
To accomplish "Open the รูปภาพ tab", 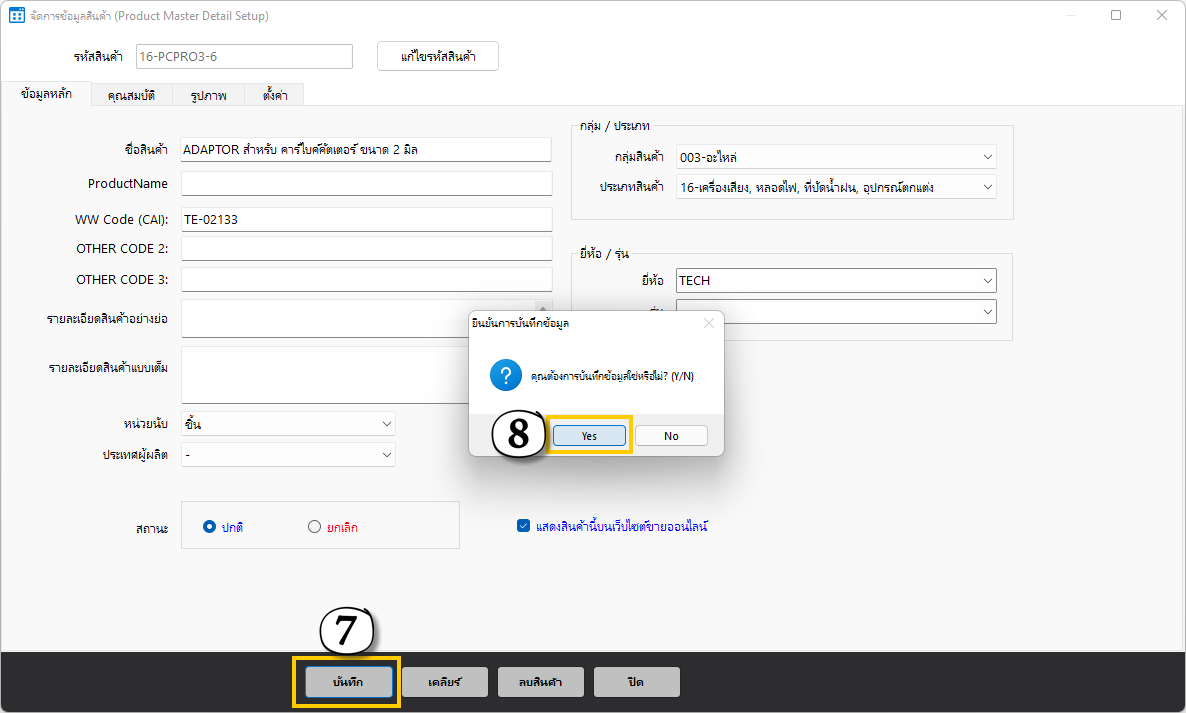I will [207, 95].
